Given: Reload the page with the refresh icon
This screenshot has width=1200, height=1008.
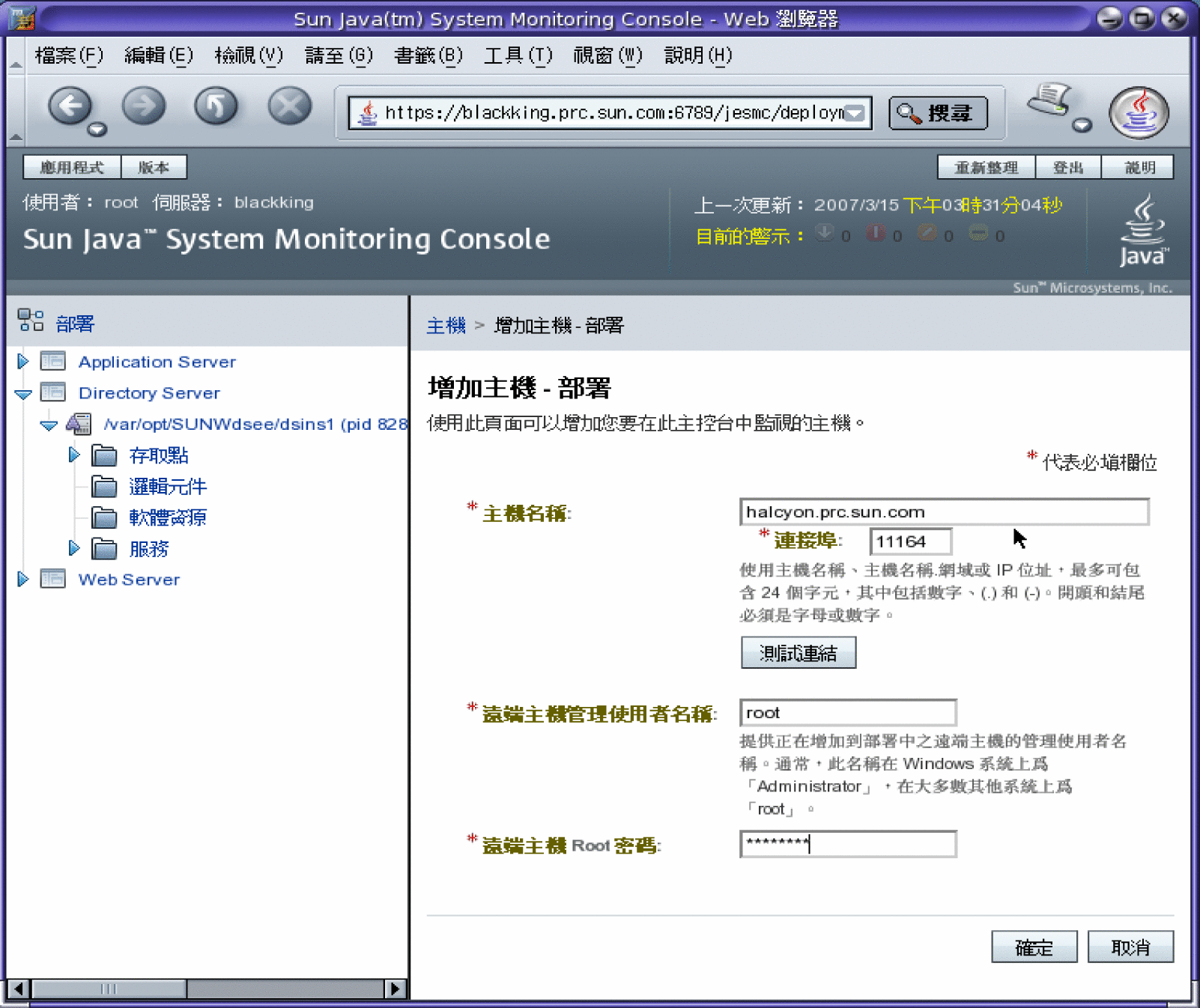Looking at the screenshot, I should click(216, 106).
